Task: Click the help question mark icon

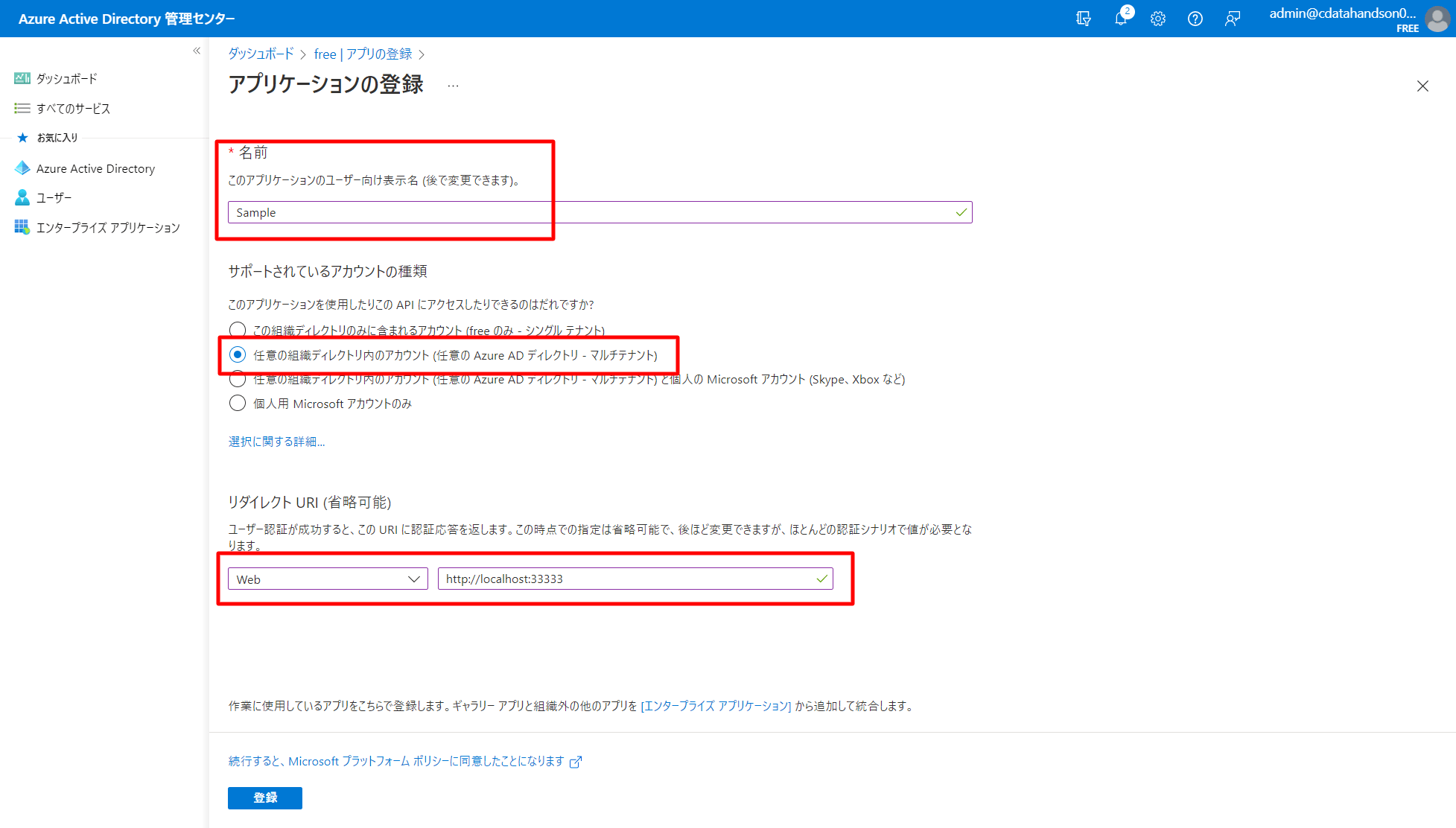Action: [1195, 19]
